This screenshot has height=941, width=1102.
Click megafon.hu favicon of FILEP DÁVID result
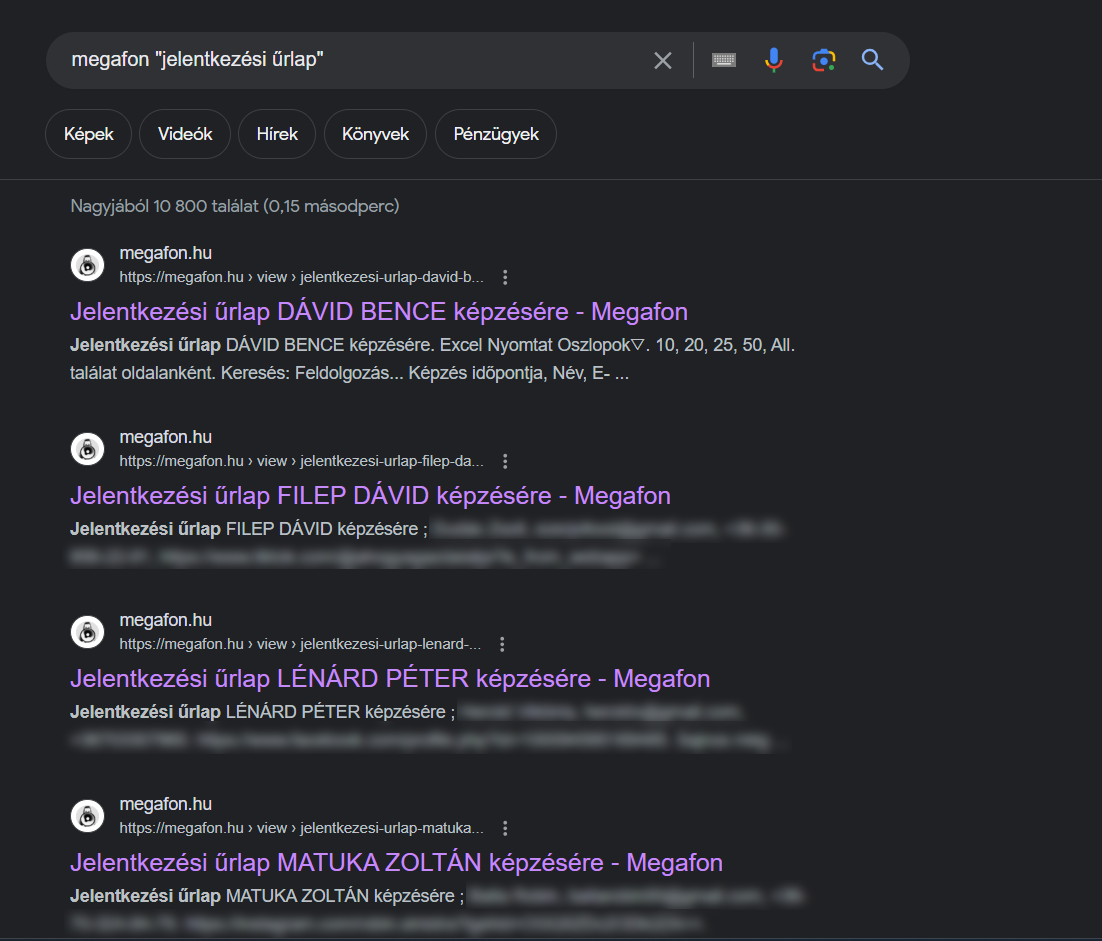coord(88,449)
